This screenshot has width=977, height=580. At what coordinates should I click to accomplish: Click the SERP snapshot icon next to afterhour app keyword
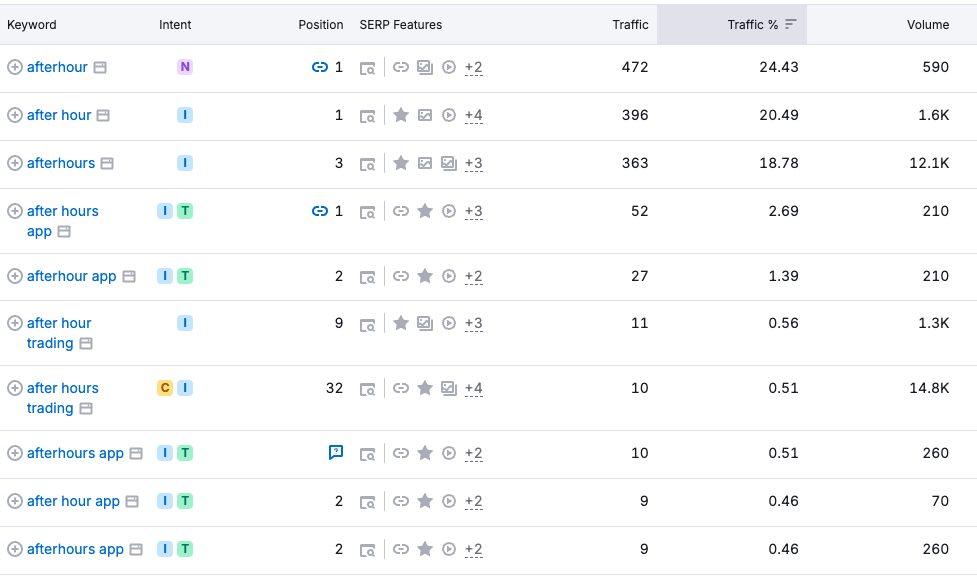click(x=129, y=276)
